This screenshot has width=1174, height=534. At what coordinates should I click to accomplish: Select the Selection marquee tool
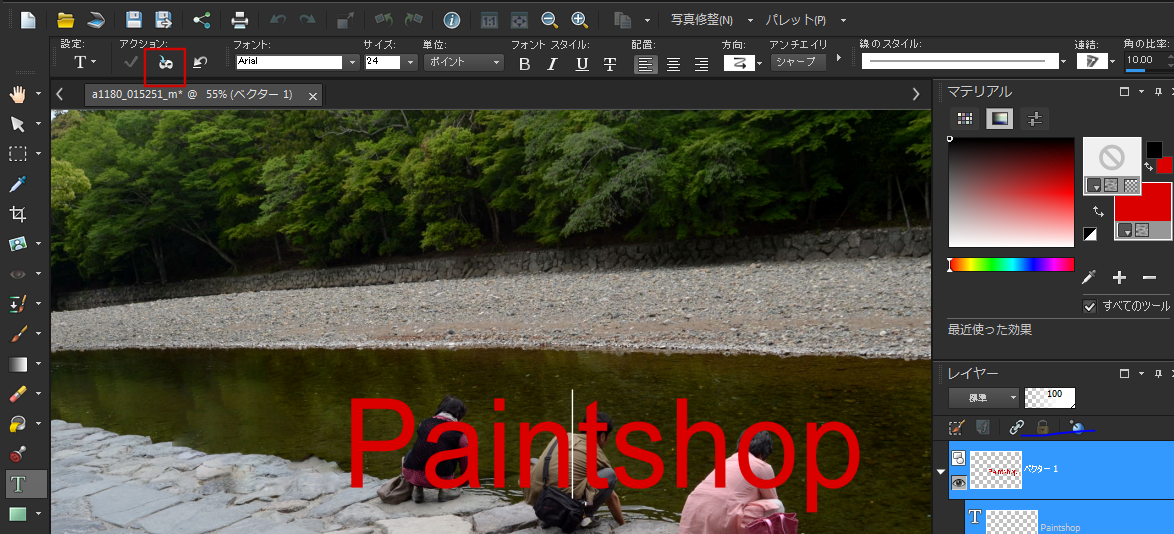point(17,154)
